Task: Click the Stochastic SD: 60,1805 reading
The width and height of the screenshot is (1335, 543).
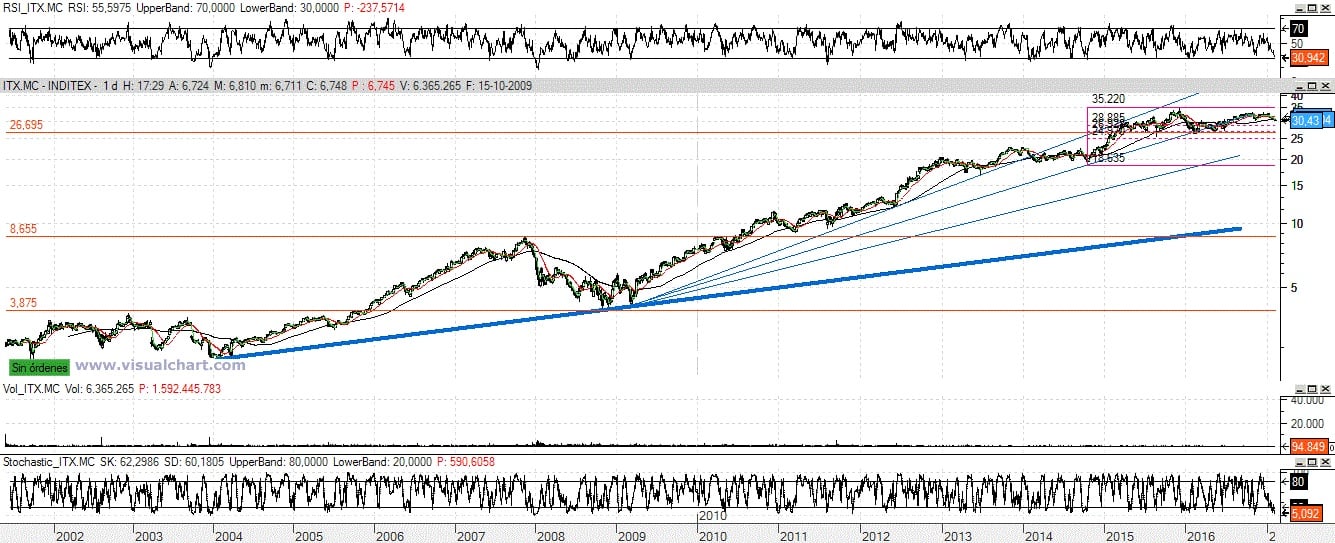Action: [196, 462]
